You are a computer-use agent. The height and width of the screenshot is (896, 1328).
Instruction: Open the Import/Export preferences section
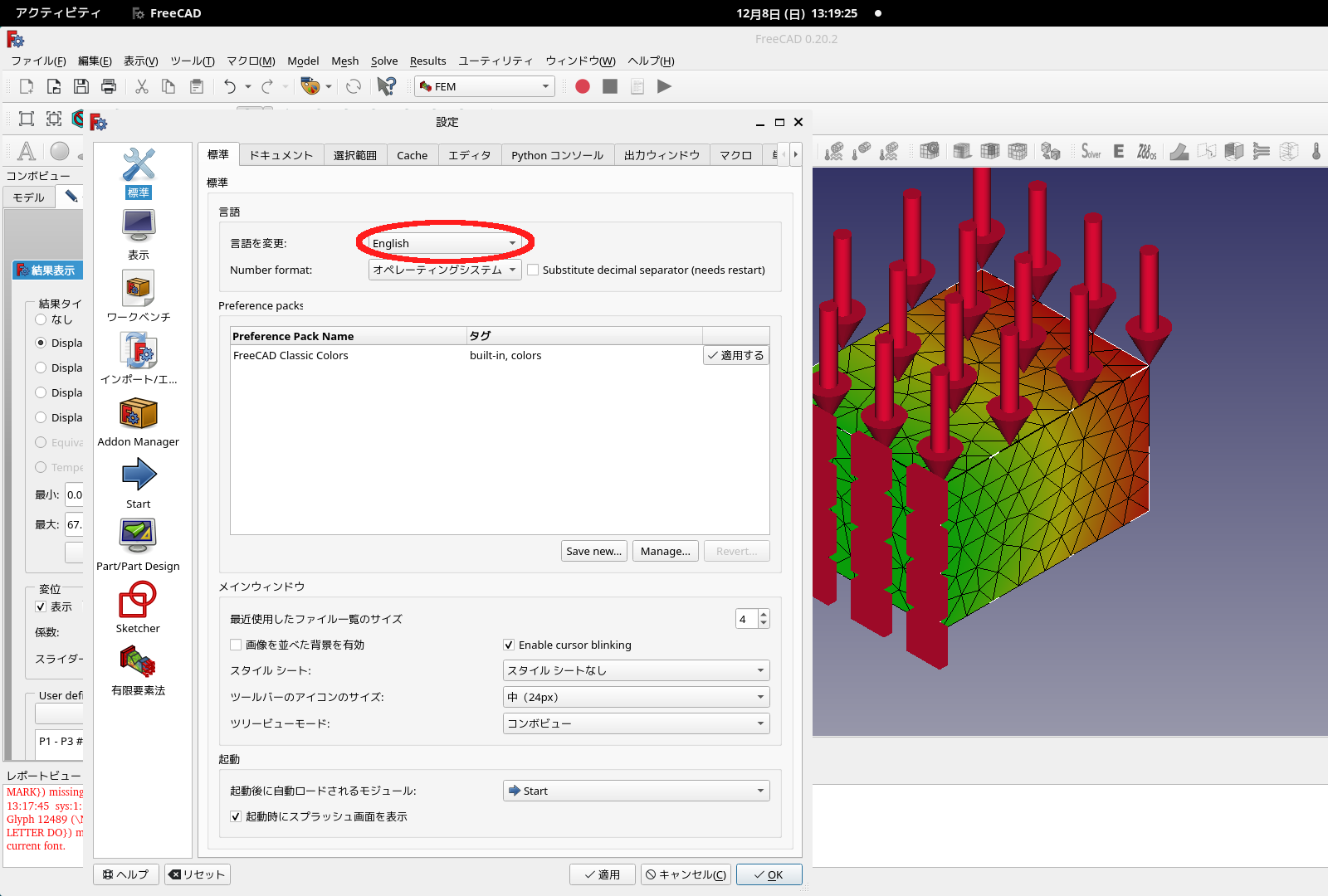click(139, 360)
